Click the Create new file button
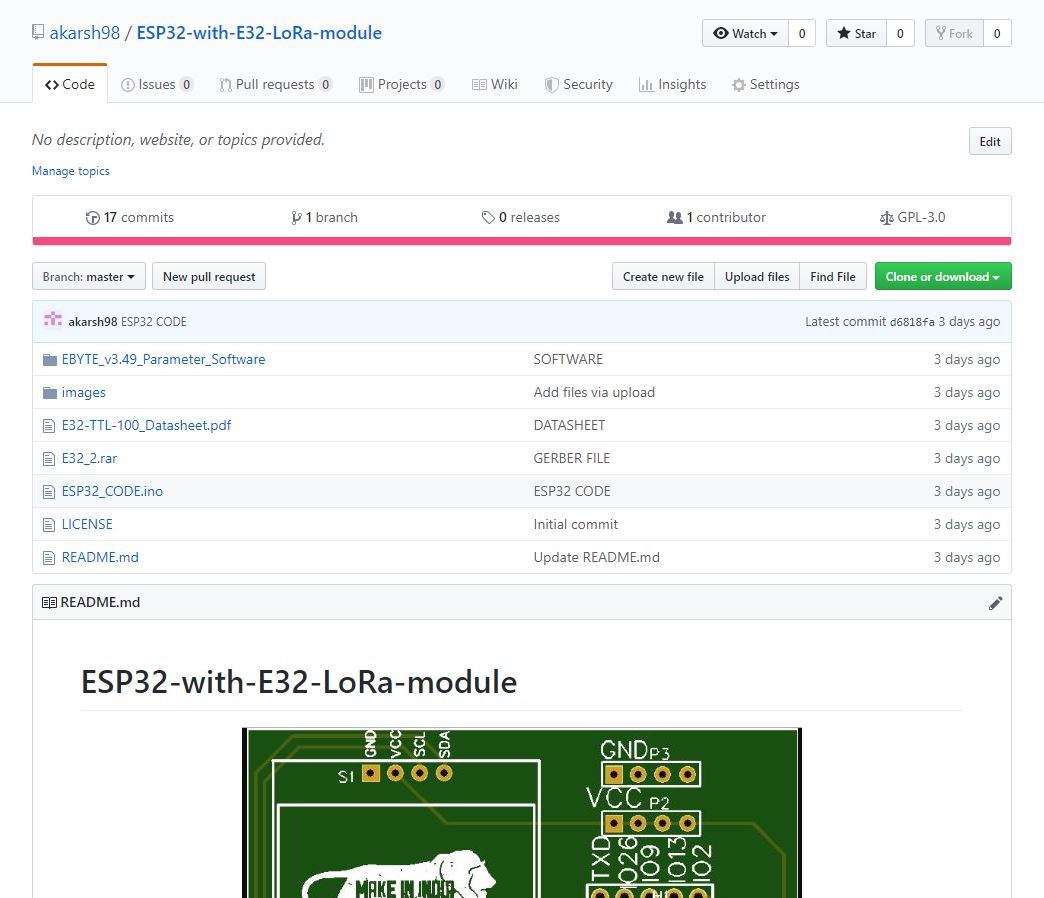The width and height of the screenshot is (1044, 898). click(663, 276)
